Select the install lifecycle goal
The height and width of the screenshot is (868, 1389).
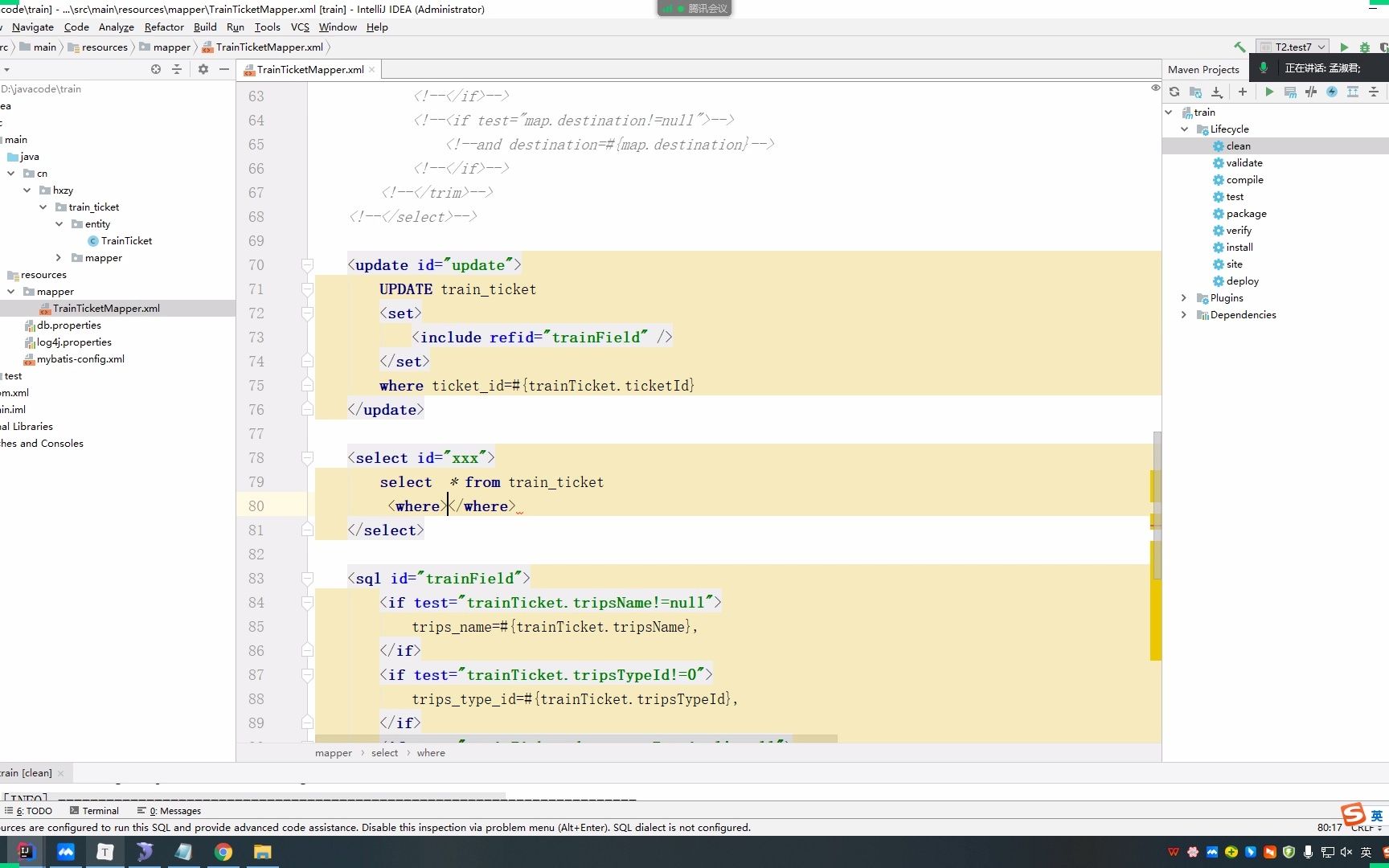pos(1239,248)
